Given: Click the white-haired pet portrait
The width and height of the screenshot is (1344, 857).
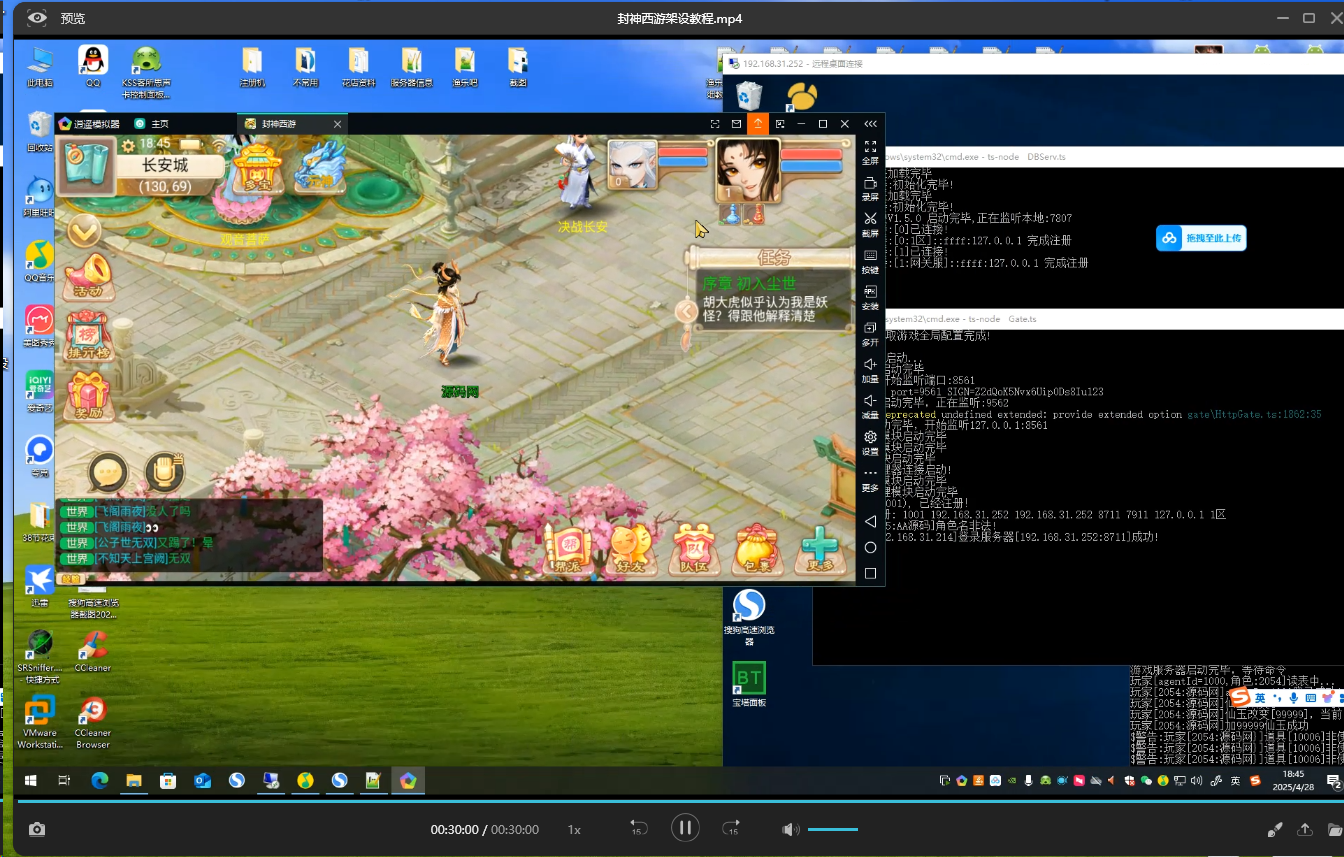Looking at the screenshot, I should [633, 164].
